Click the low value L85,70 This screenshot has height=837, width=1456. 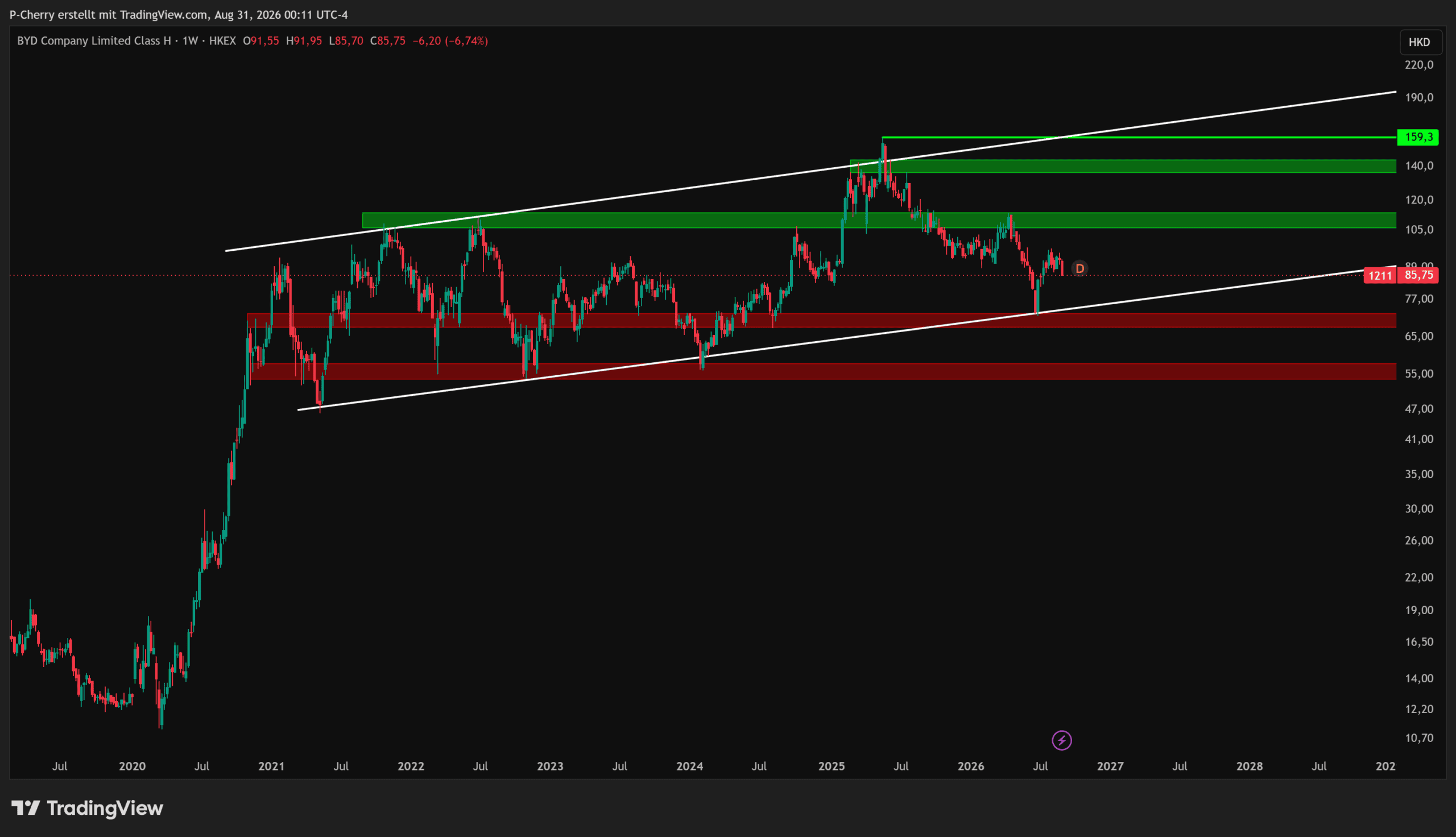coord(346,41)
